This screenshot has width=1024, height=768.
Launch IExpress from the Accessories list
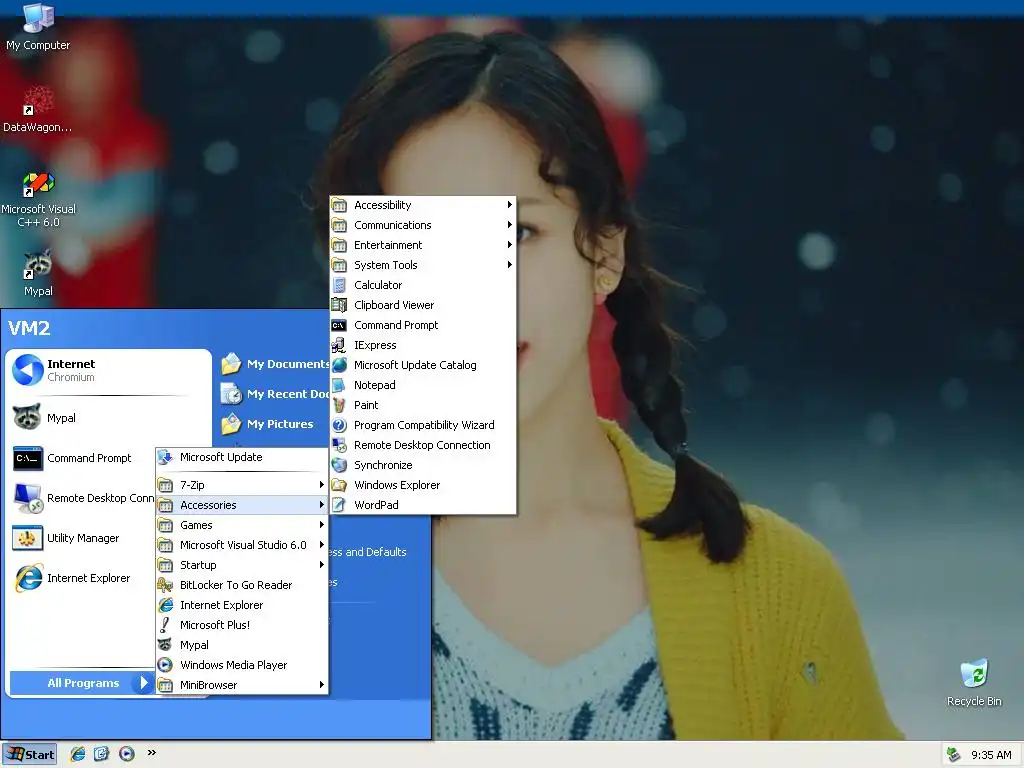click(423, 345)
